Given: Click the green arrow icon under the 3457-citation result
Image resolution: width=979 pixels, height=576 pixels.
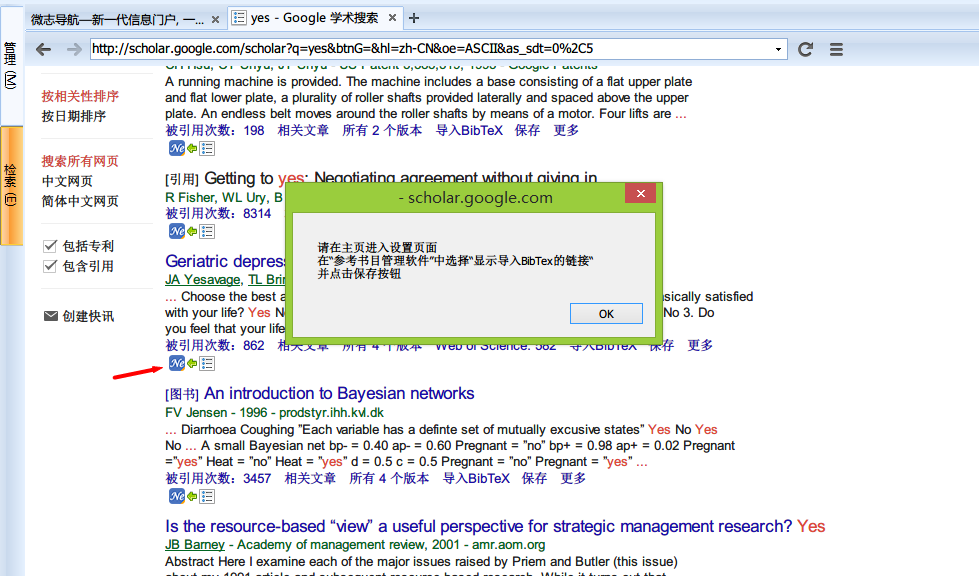Looking at the screenshot, I should (192, 496).
